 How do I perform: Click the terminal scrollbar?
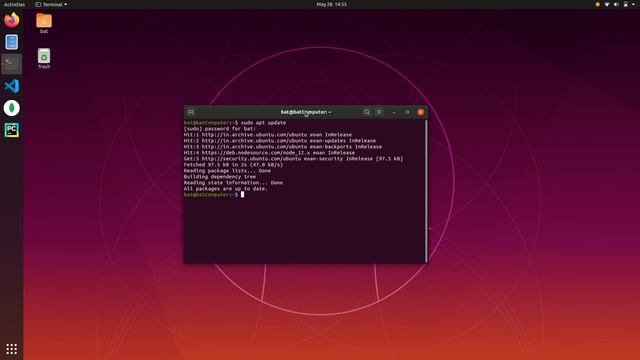(x=426, y=191)
